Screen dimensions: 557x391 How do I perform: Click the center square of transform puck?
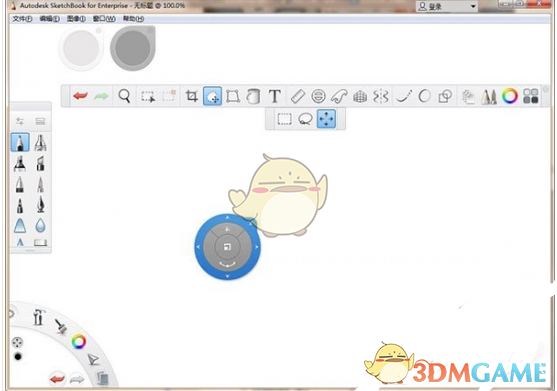point(227,247)
